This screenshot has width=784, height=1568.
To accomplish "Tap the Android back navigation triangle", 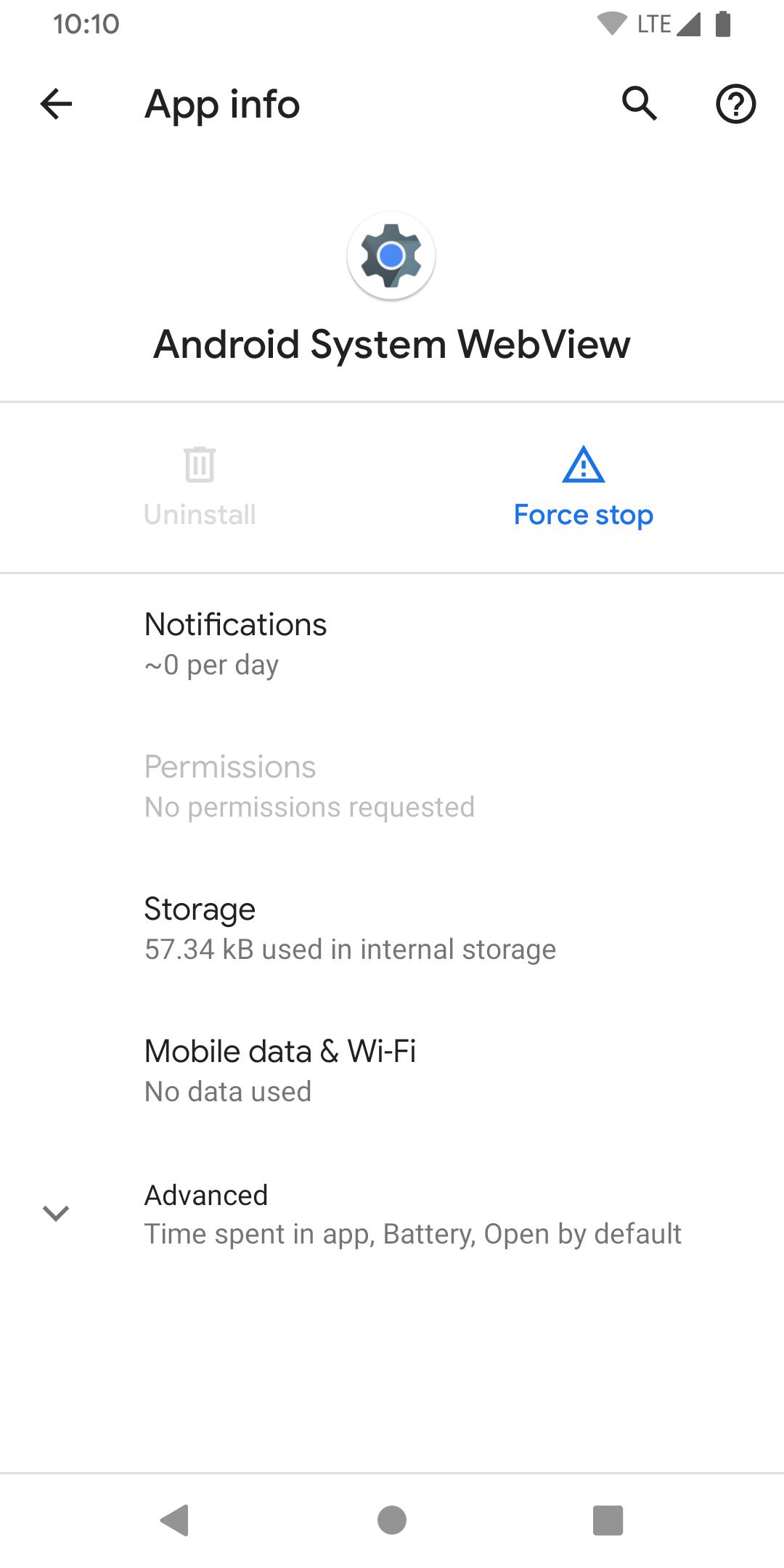I will point(175,1520).
